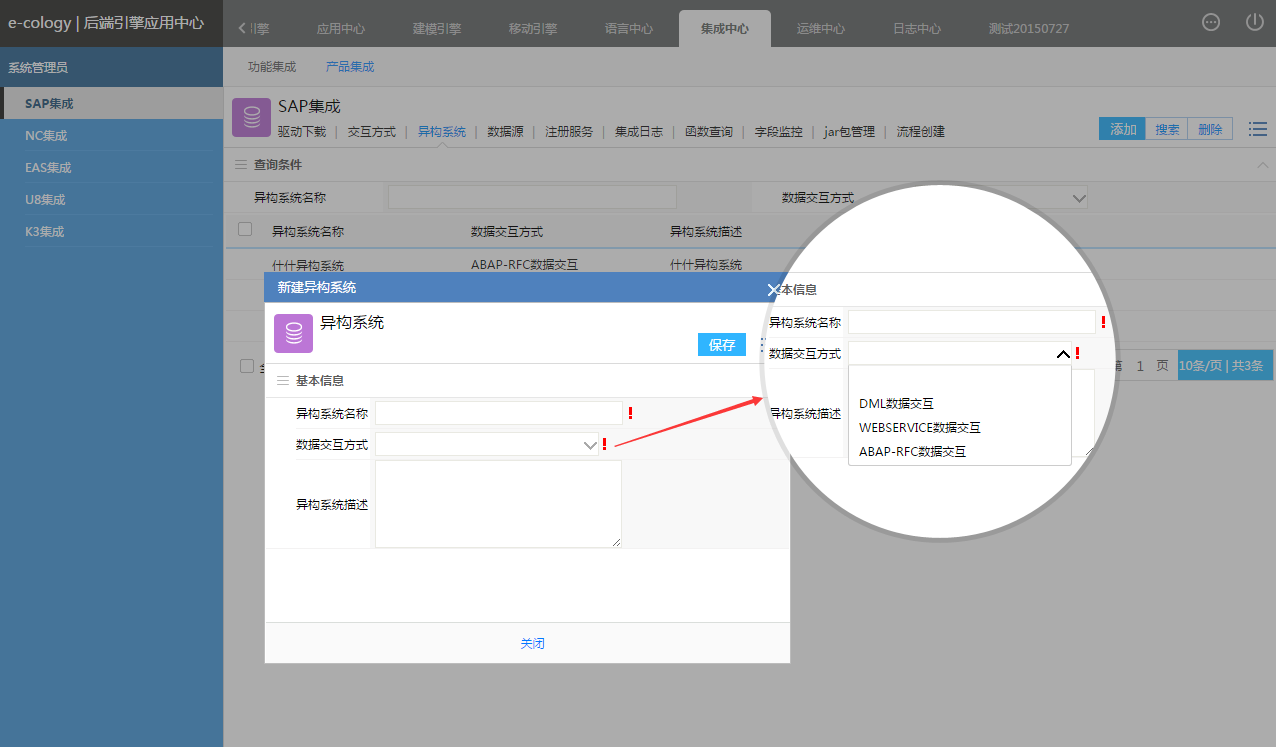The image size is (1276, 747).
Task: Click the 异构系统描述 column header
Action: click(x=706, y=231)
